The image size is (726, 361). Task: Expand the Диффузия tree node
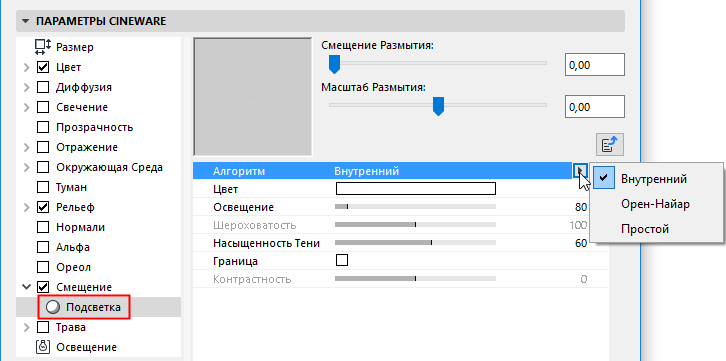pos(26,87)
